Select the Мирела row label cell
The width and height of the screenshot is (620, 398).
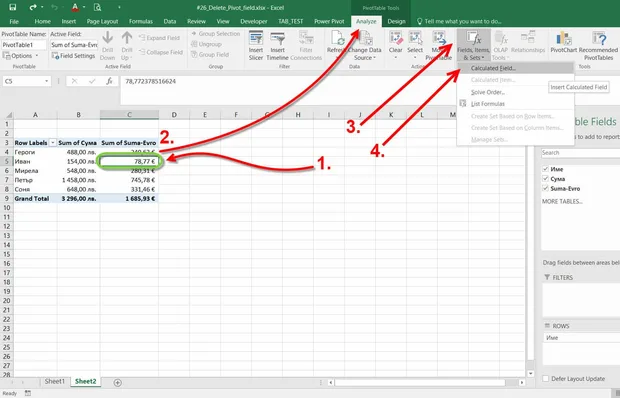click(x=35, y=171)
